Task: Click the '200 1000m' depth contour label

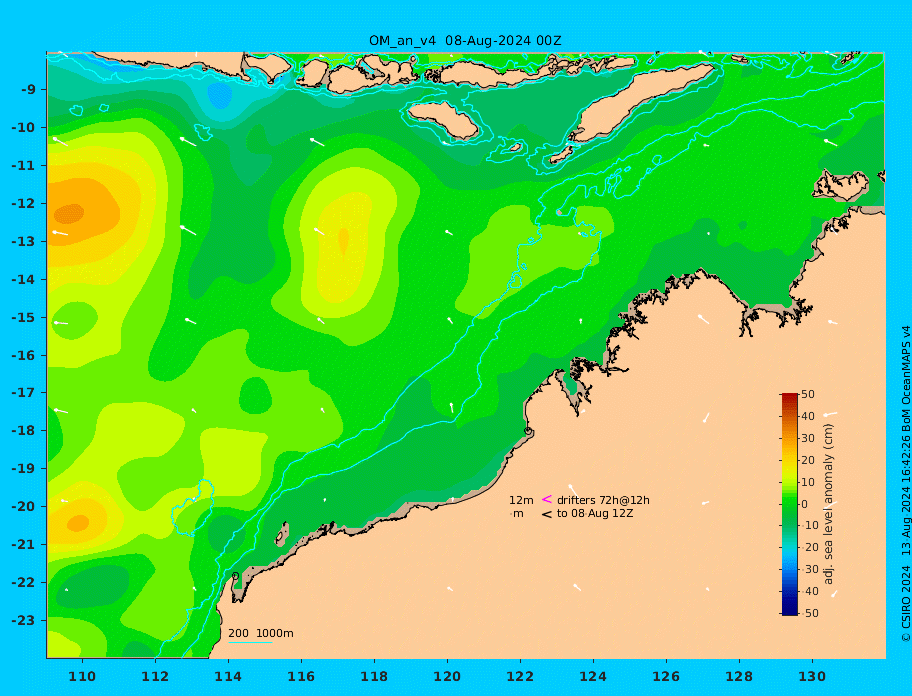Action: click(x=261, y=633)
